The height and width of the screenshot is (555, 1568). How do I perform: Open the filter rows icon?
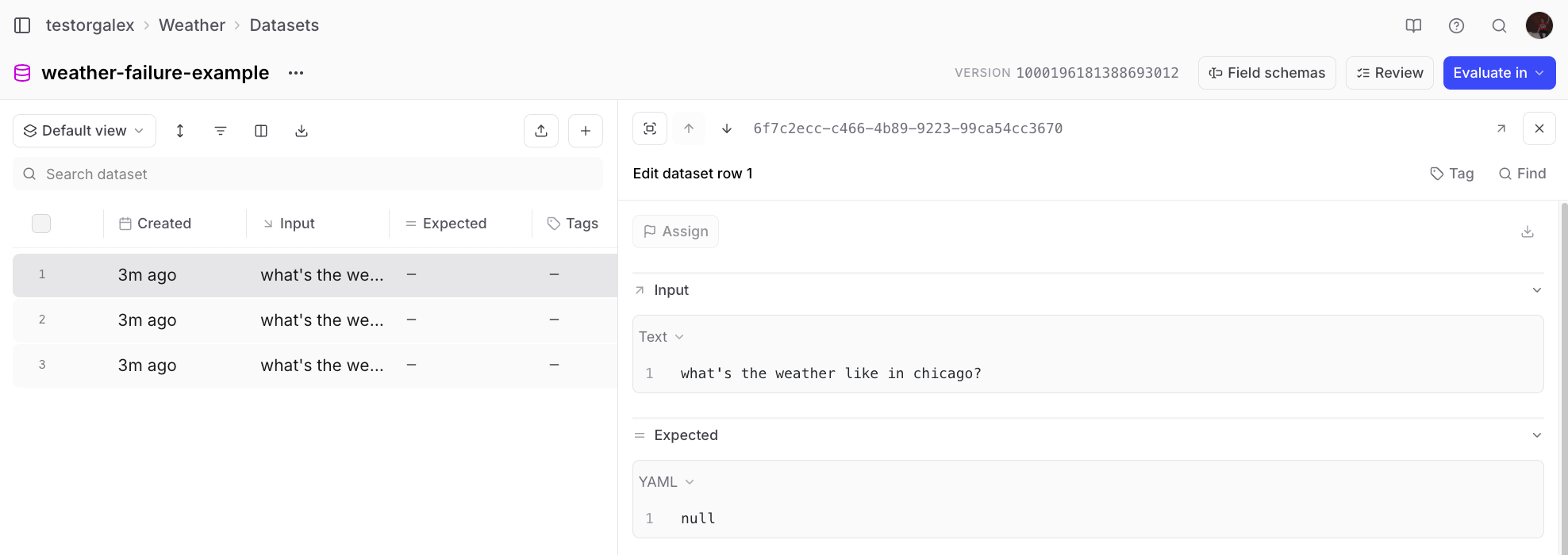[x=221, y=131]
